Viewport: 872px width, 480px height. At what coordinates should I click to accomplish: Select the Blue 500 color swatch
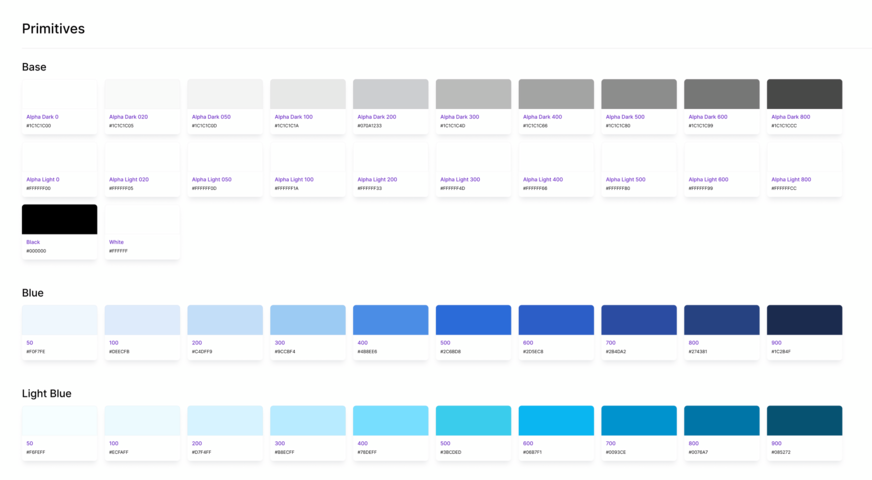tap(473, 320)
